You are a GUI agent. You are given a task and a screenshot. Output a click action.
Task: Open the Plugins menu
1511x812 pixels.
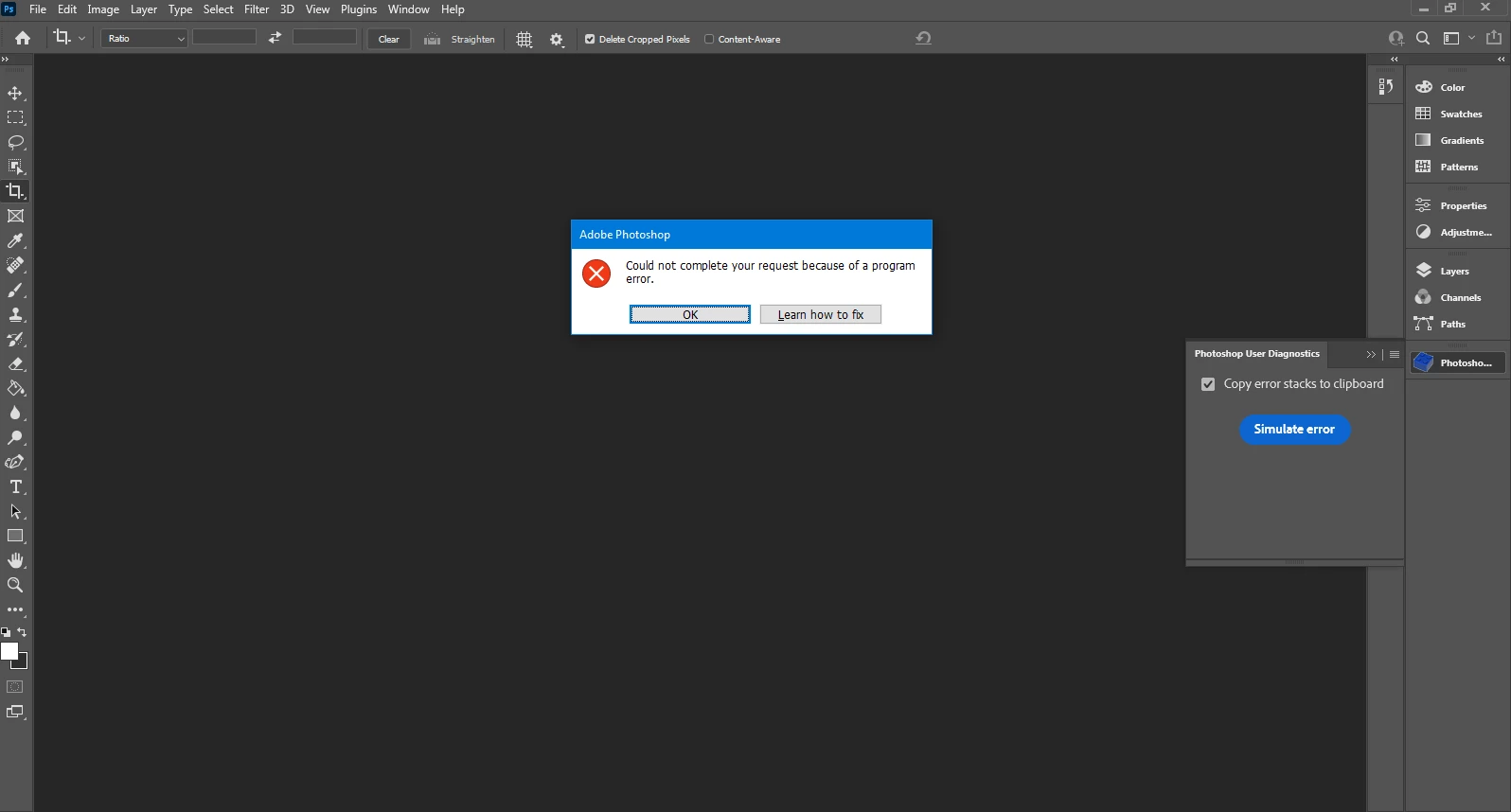click(x=359, y=9)
